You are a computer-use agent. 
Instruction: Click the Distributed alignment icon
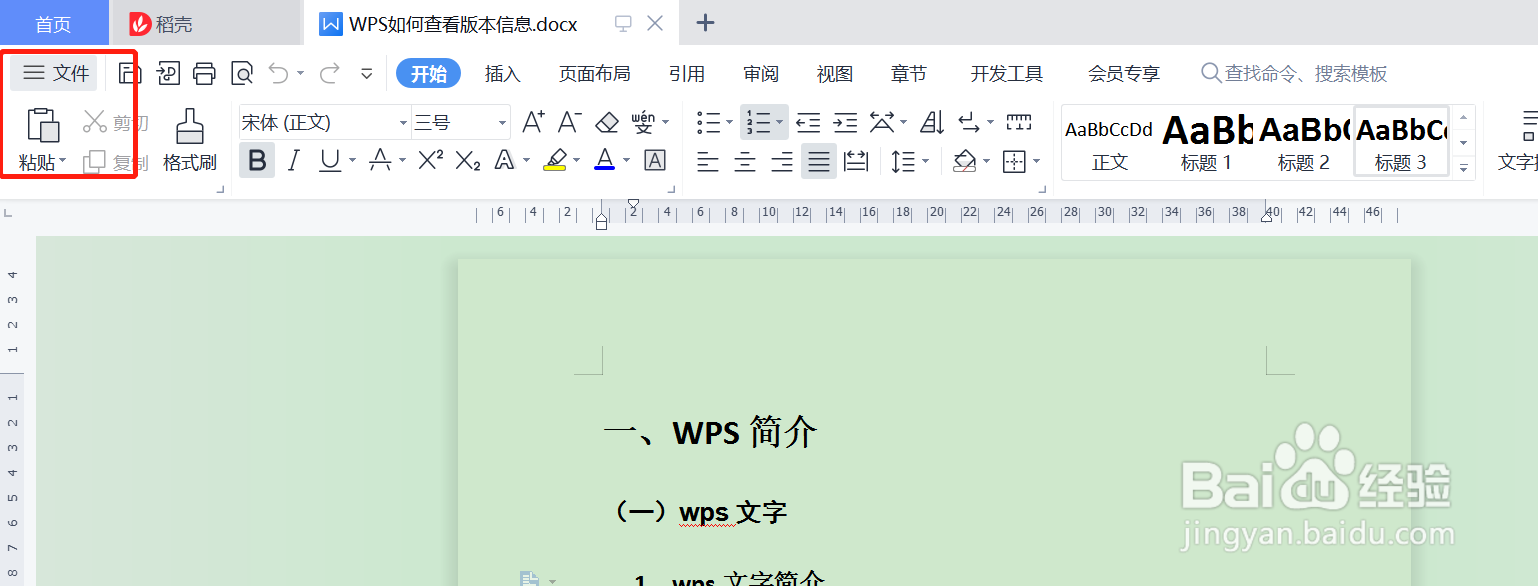[856, 160]
